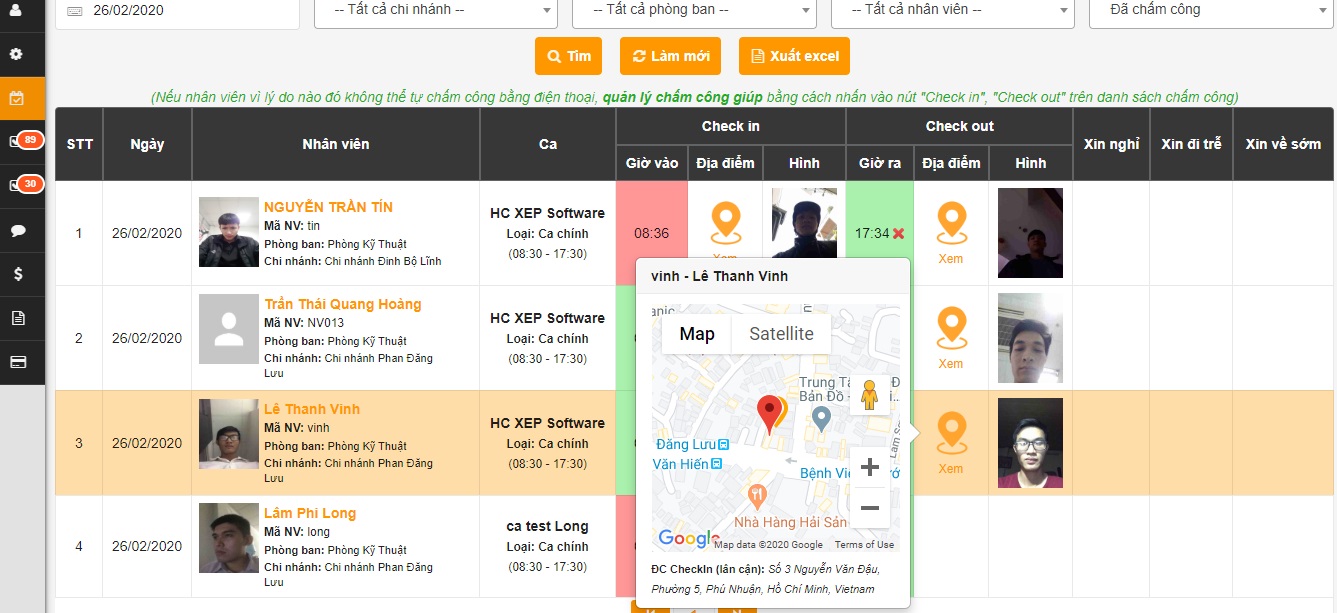Screen dimensions: 1337x613
Task: Click the red X beside 17:34
Action: click(x=898, y=233)
